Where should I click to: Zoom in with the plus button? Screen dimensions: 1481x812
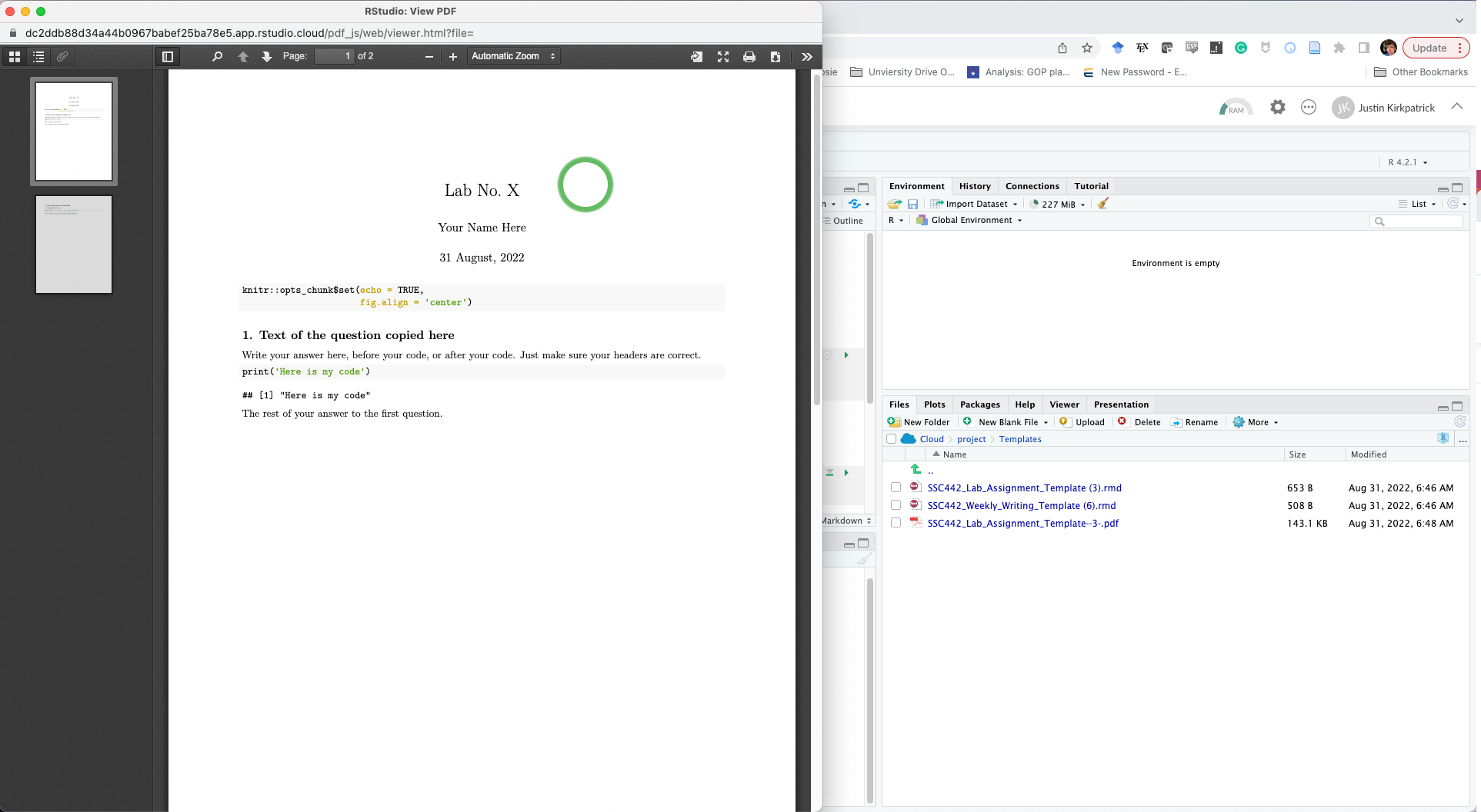pos(453,56)
